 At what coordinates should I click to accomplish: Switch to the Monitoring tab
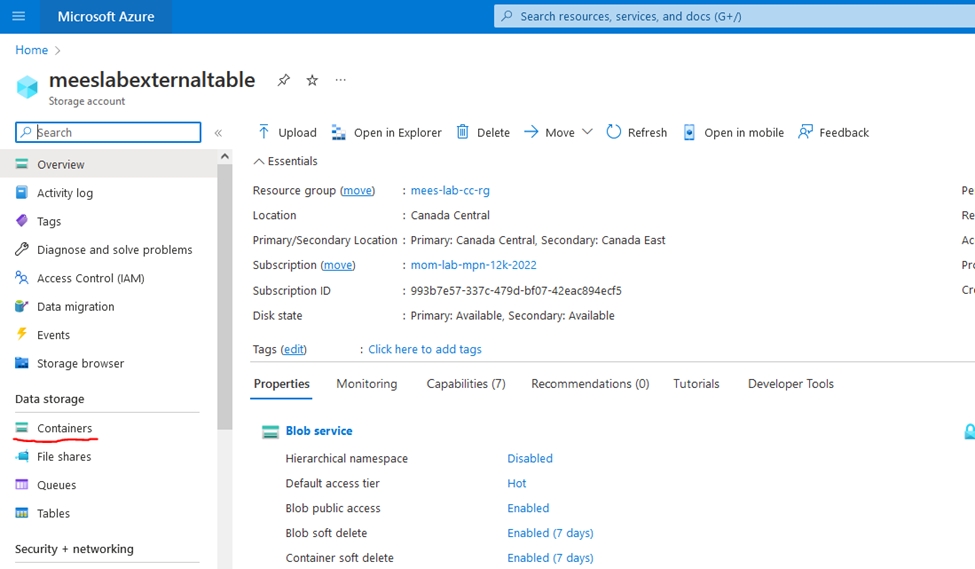(x=366, y=384)
